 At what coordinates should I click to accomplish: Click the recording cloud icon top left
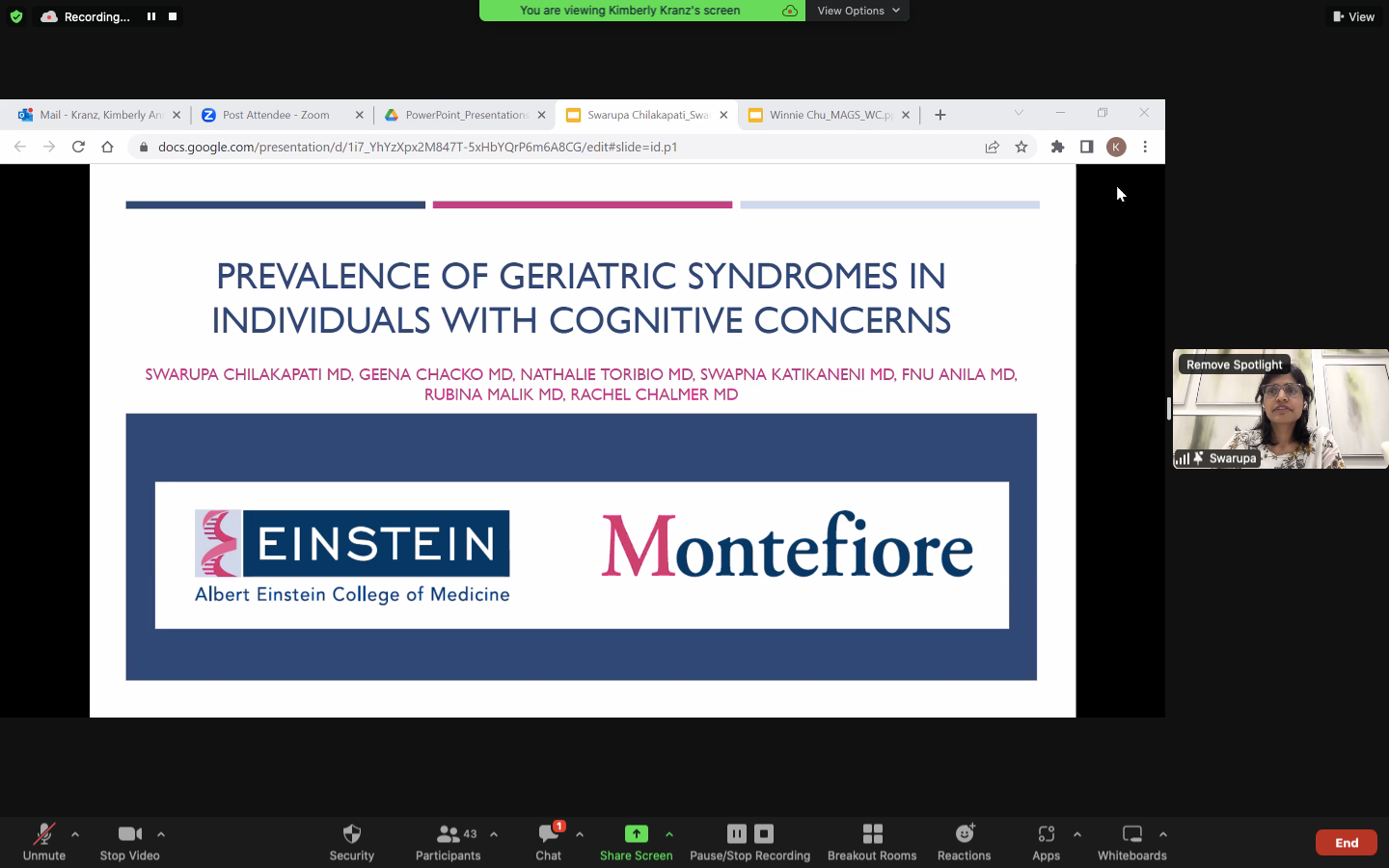pyautogui.click(x=49, y=16)
